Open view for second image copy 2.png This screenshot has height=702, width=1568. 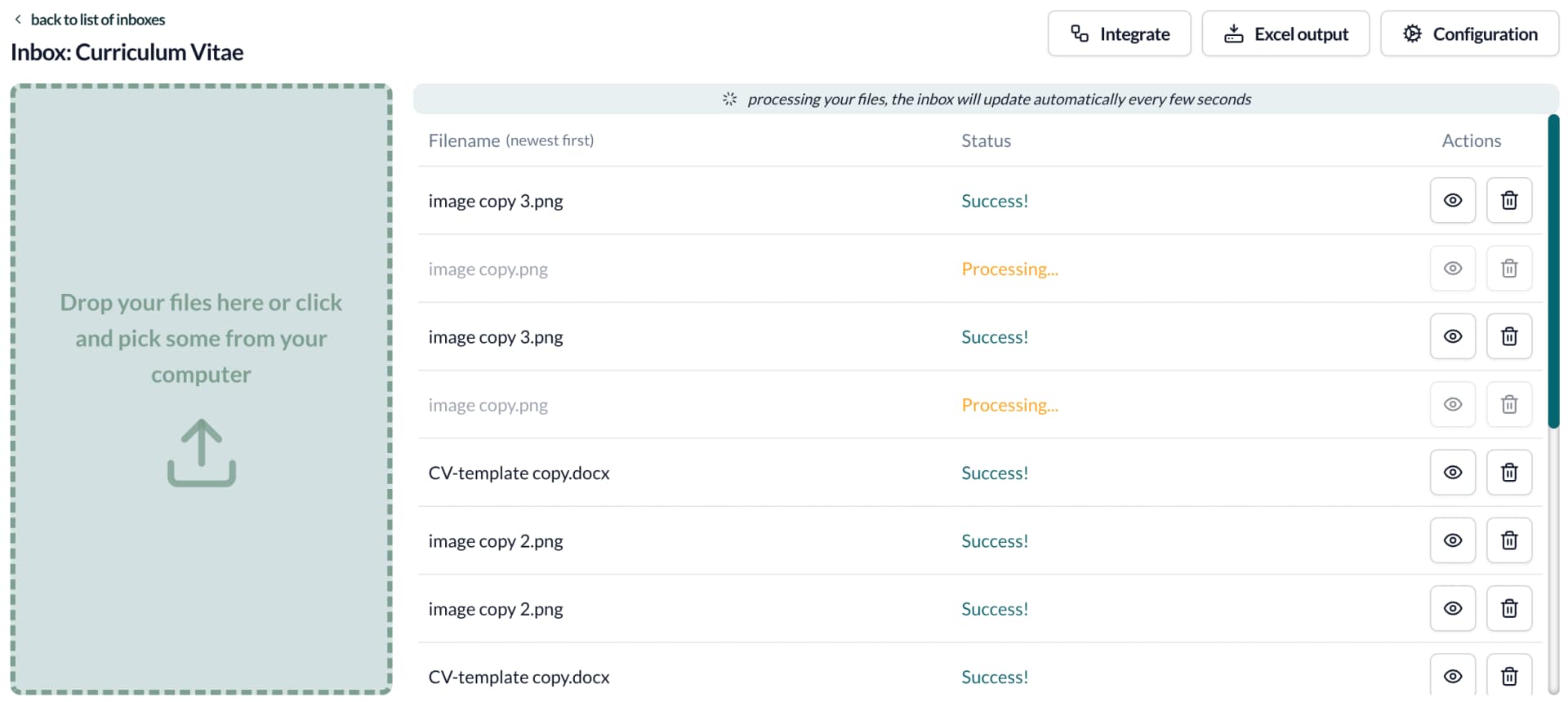1452,608
